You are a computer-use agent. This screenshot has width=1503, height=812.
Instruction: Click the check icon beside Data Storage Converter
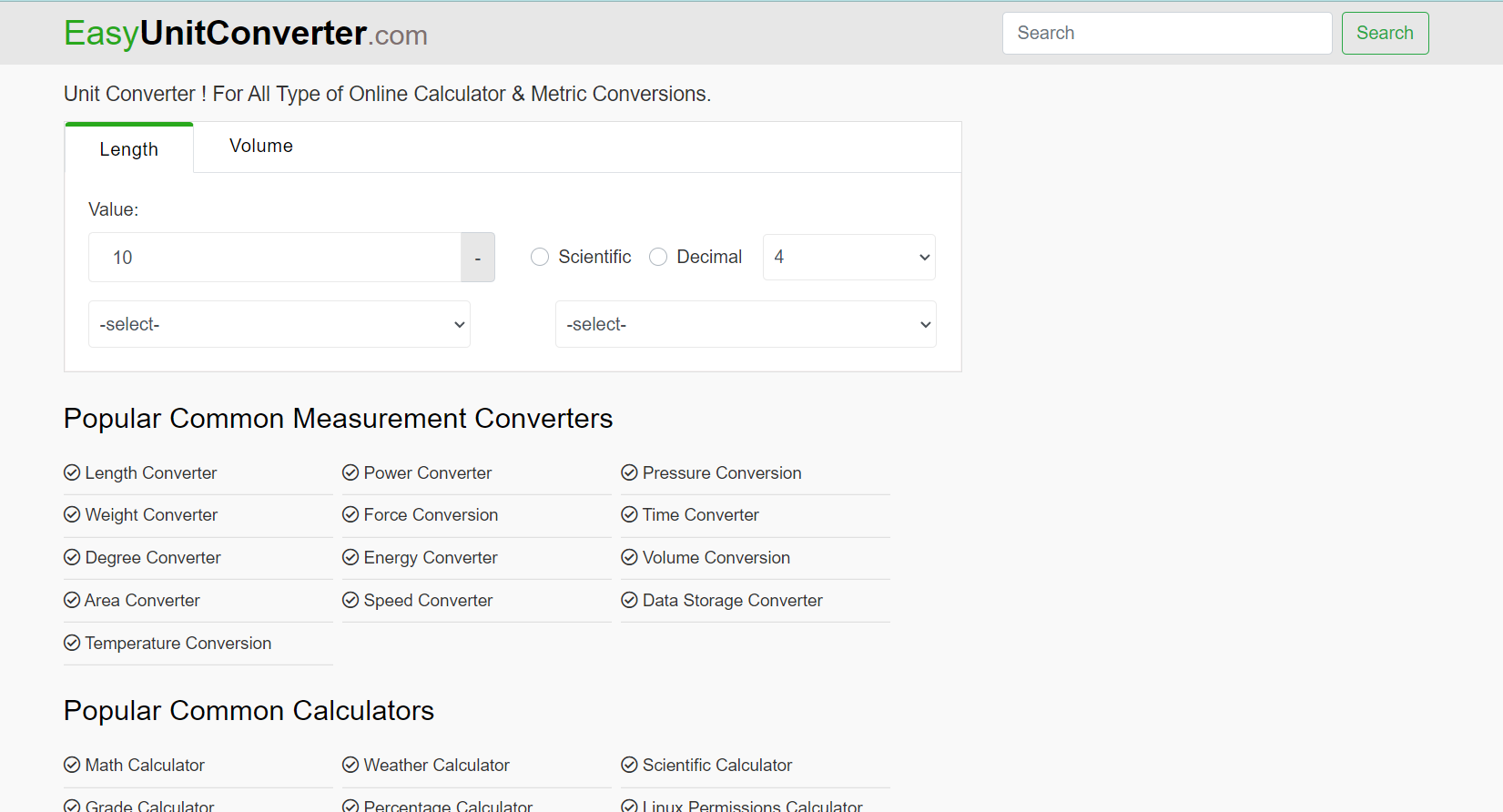[x=629, y=600]
